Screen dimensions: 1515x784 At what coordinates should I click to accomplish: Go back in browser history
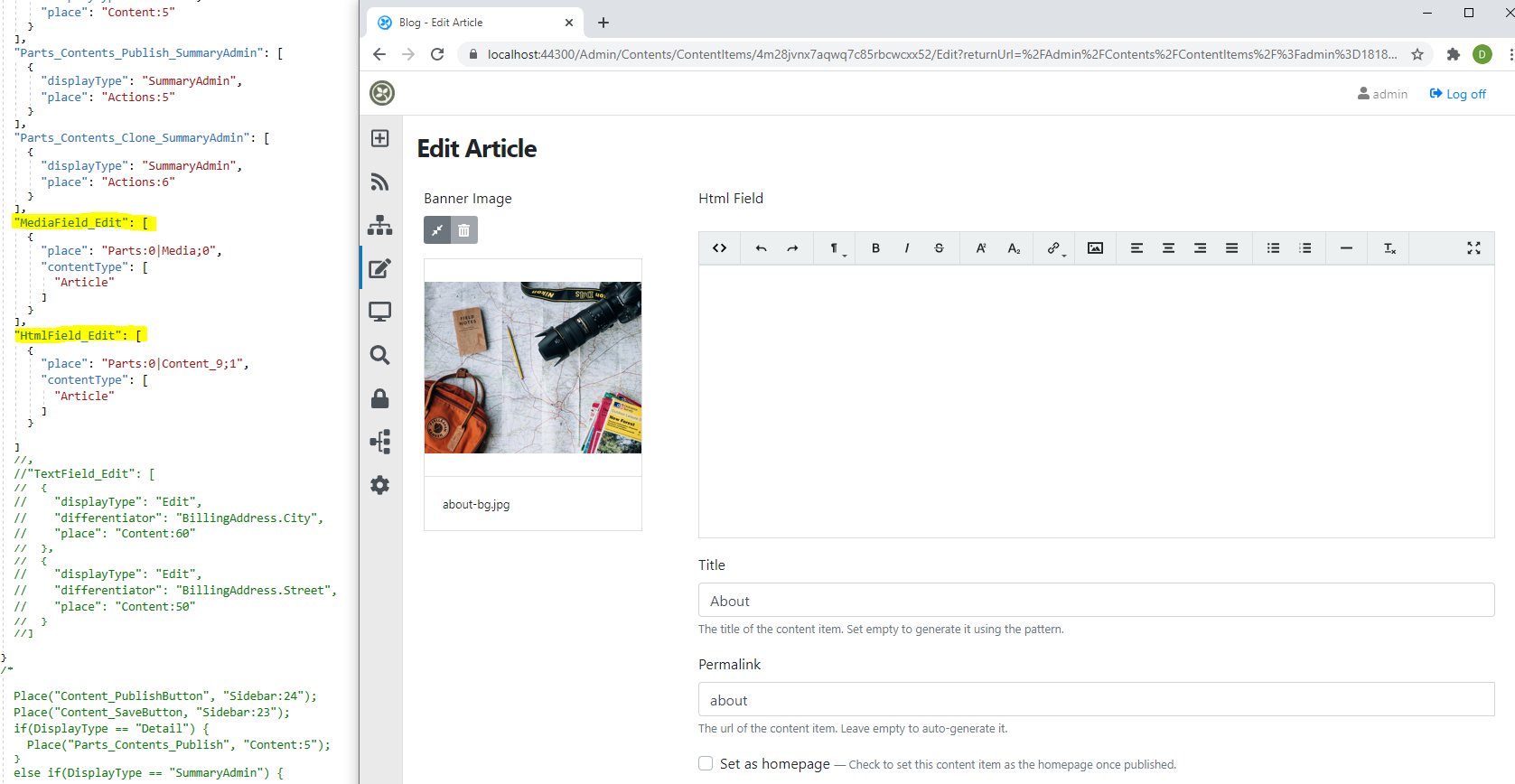pos(379,54)
